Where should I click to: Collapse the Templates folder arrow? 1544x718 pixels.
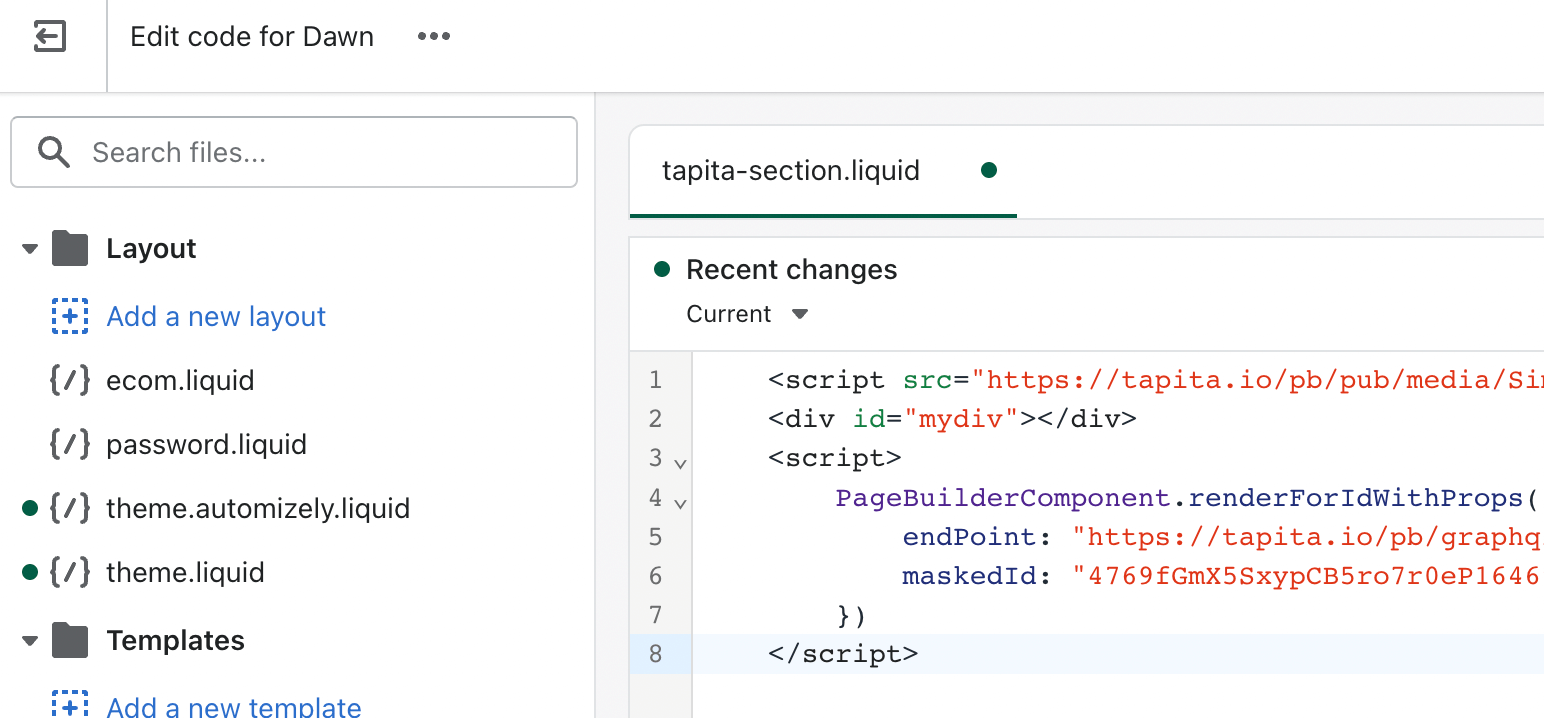coord(30,641)
